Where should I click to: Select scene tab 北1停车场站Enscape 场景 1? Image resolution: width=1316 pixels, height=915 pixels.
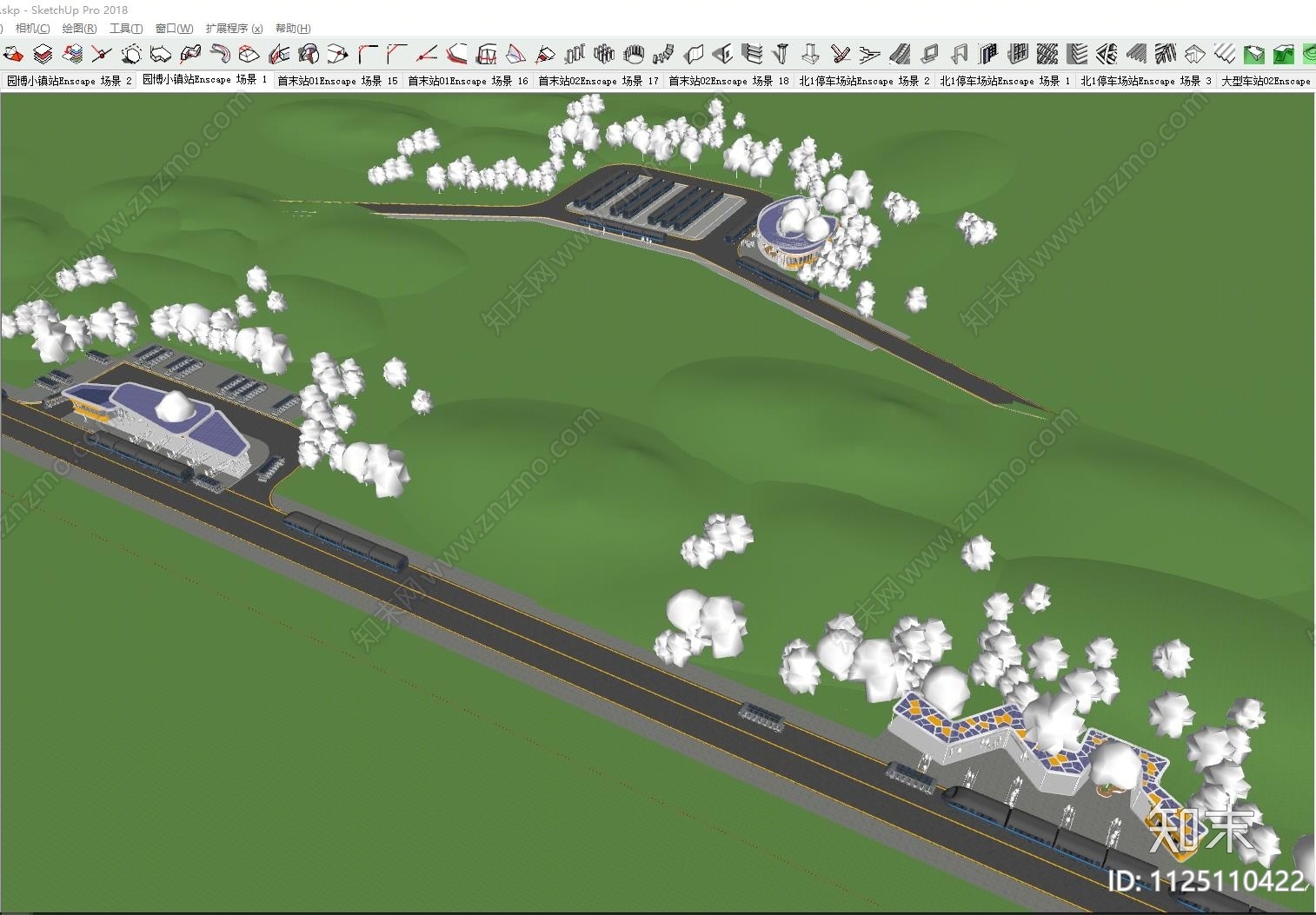[x=1006, y=81]
